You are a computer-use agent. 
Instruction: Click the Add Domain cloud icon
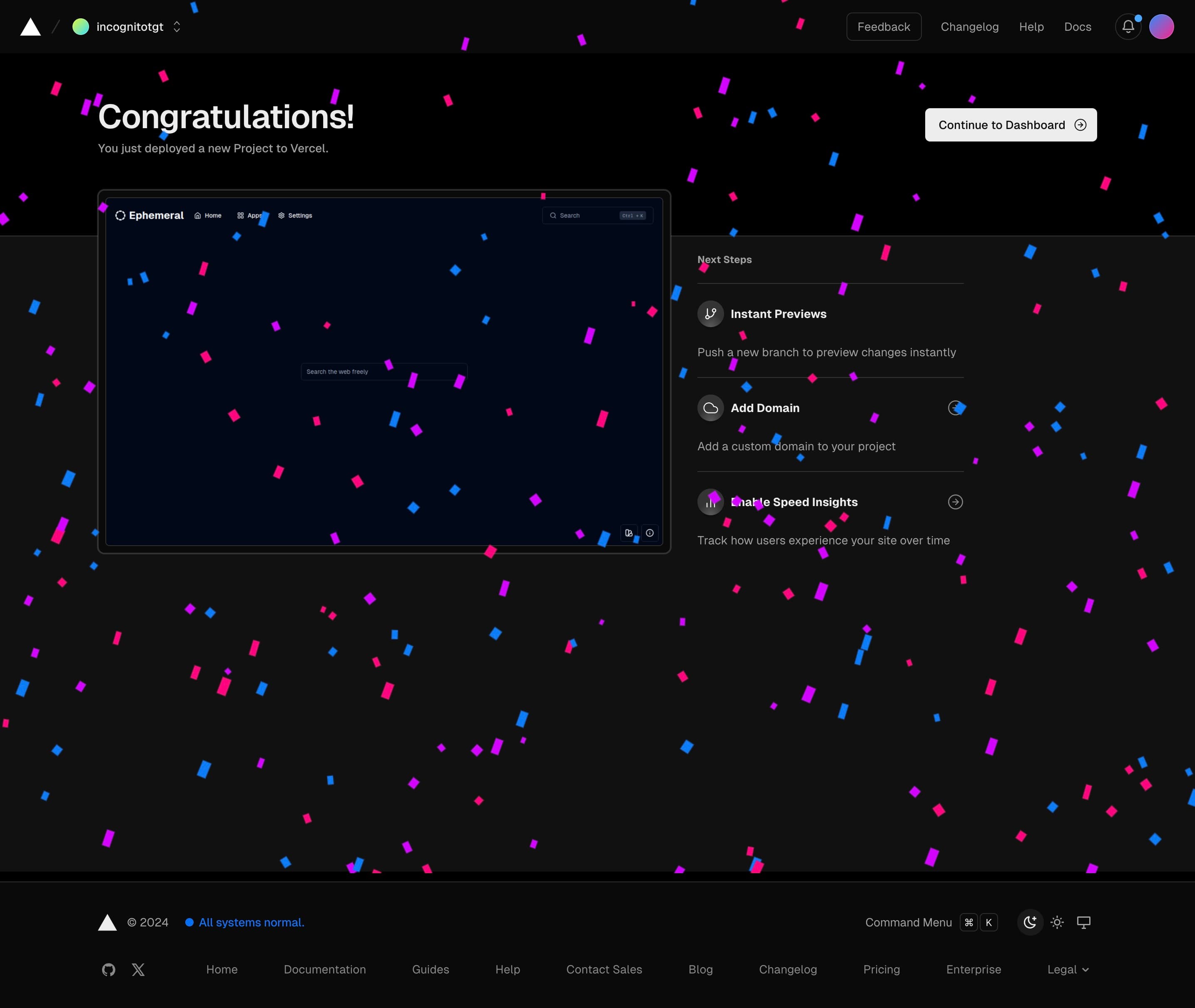[x=710, y=408]
